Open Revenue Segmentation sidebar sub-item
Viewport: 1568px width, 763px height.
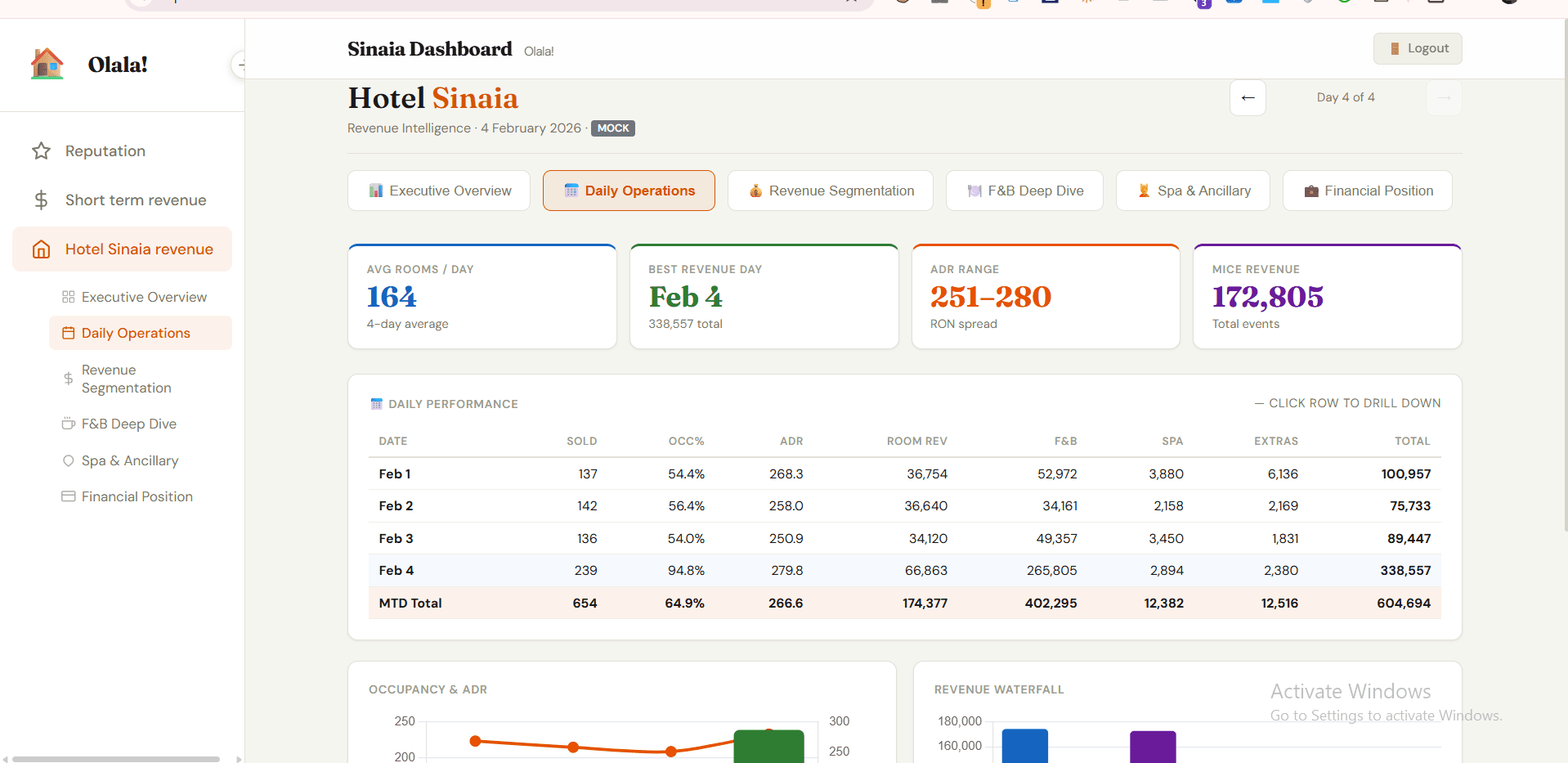point(141,379)
